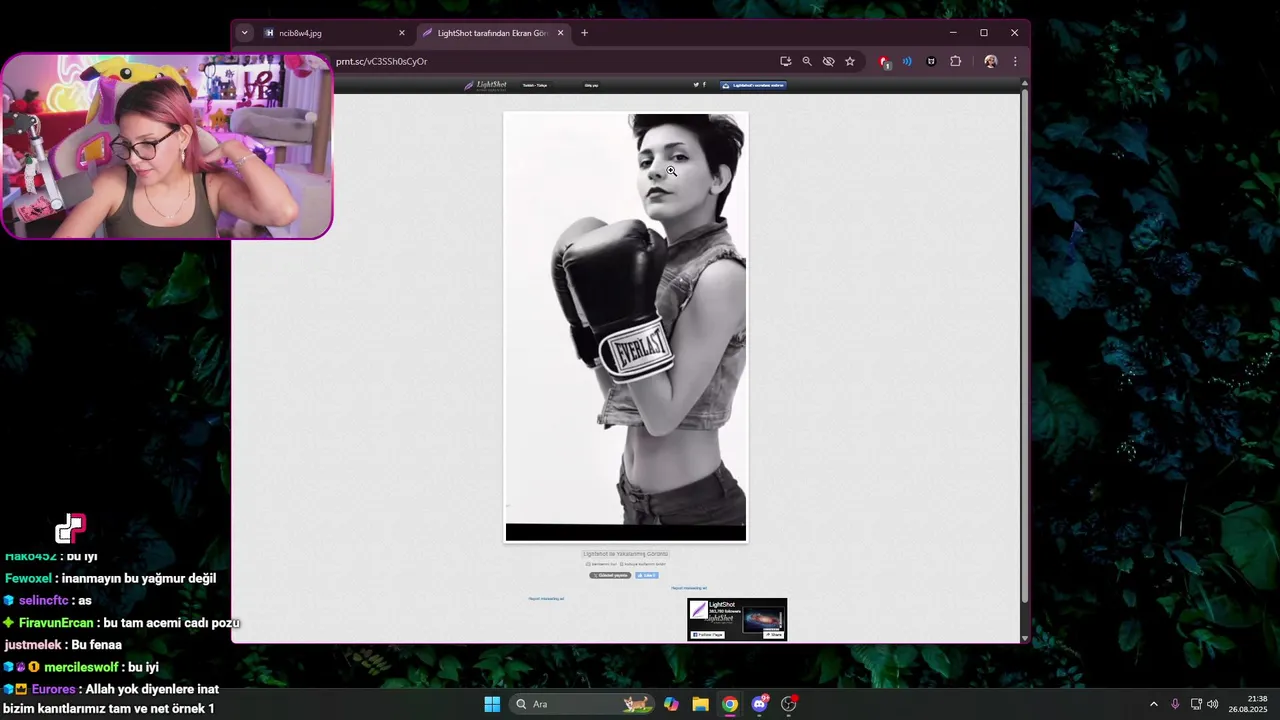Viewport: 1280px width, 720px height.
Task: Open the red extension with badge
Action: [x=884, y=62]
